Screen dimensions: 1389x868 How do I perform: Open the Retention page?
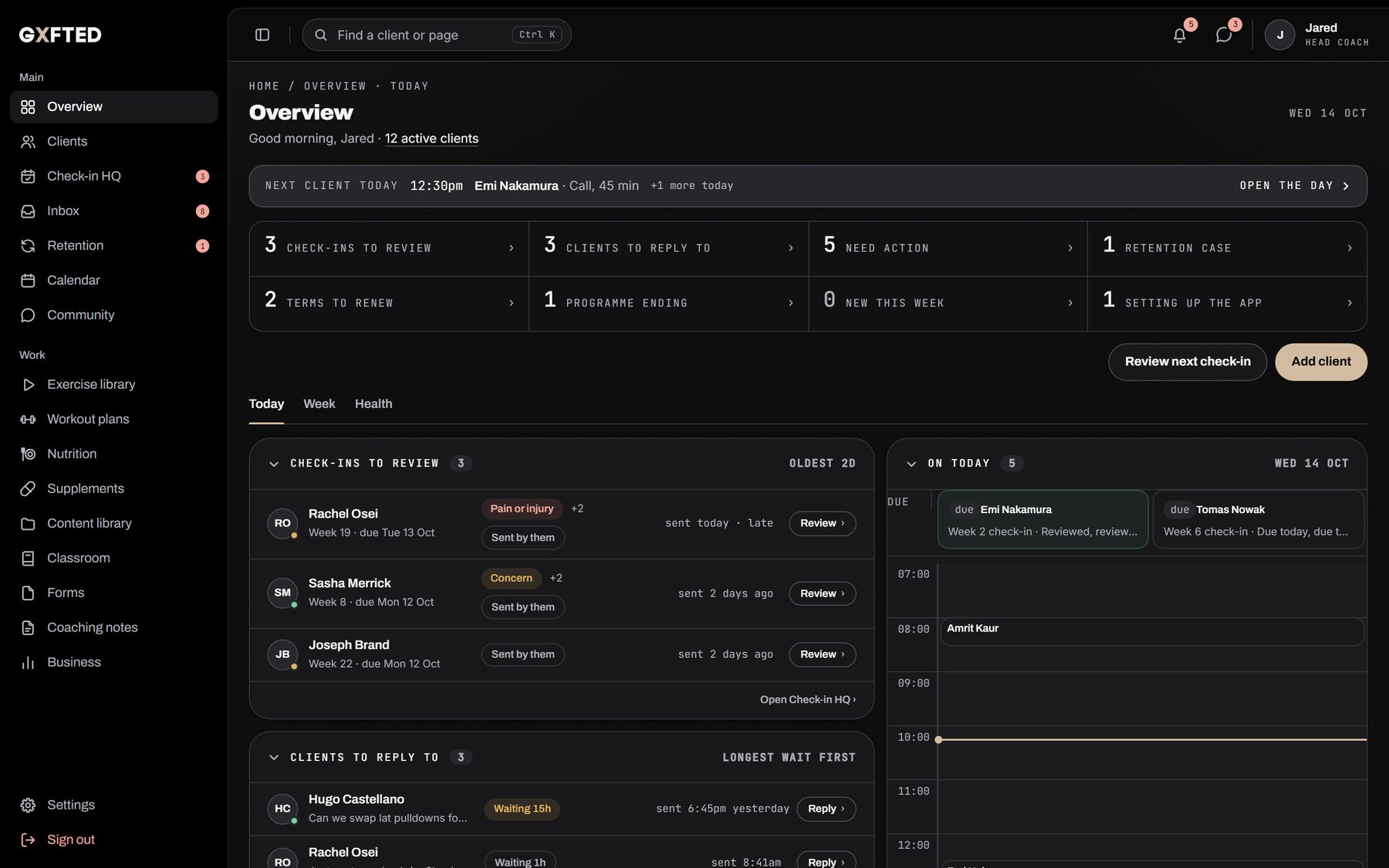coord(113,245)
